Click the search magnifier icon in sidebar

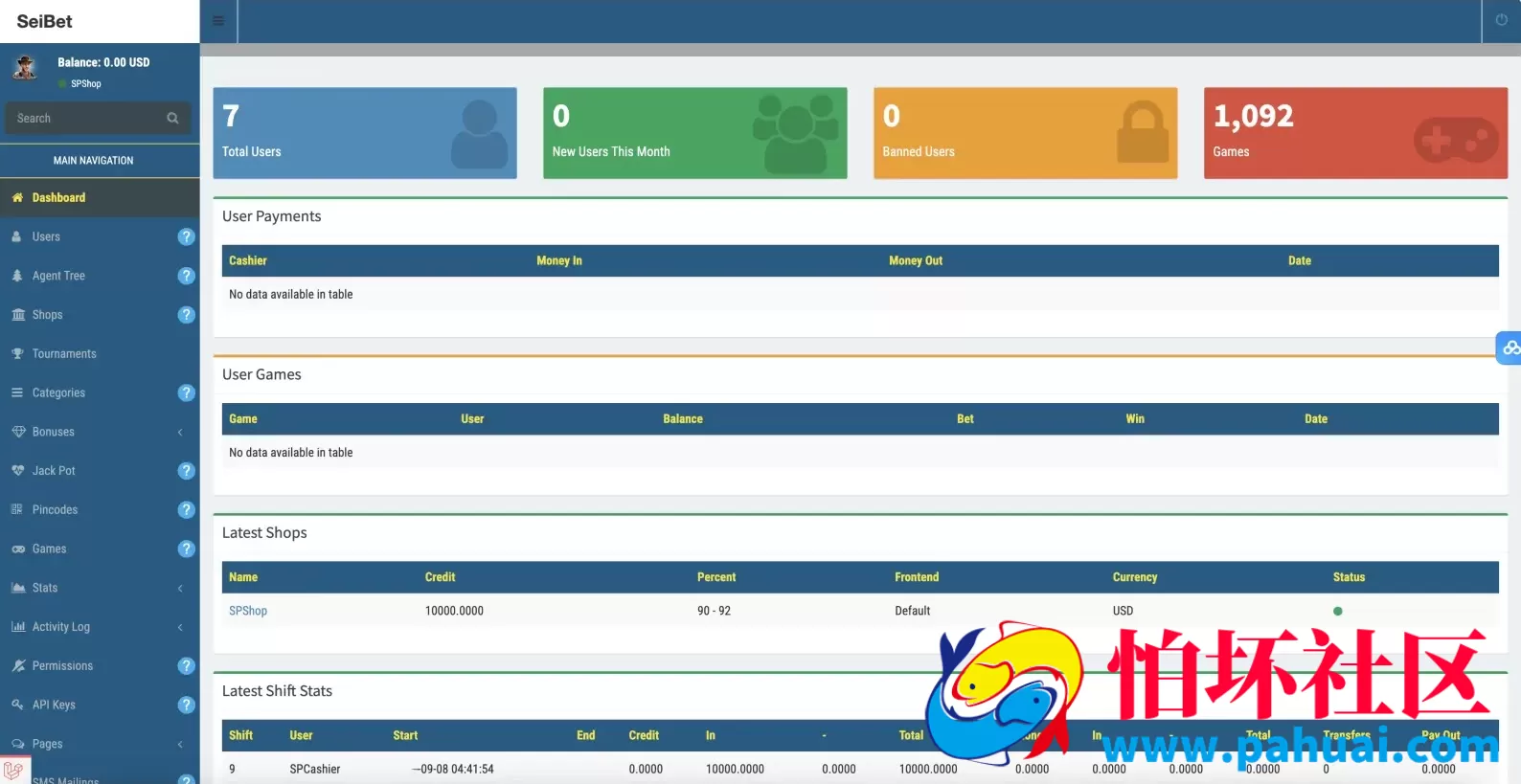172,119
